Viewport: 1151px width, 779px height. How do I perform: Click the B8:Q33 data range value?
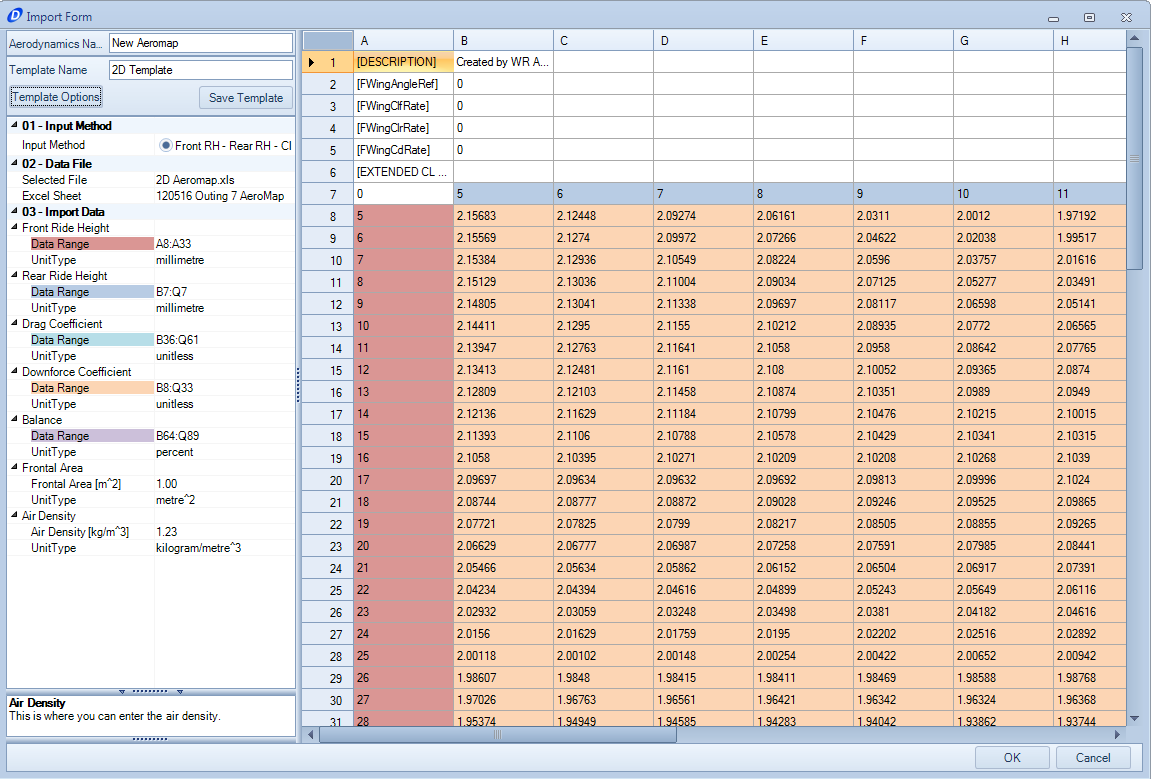pyautogui.click(x=175, y=388)
